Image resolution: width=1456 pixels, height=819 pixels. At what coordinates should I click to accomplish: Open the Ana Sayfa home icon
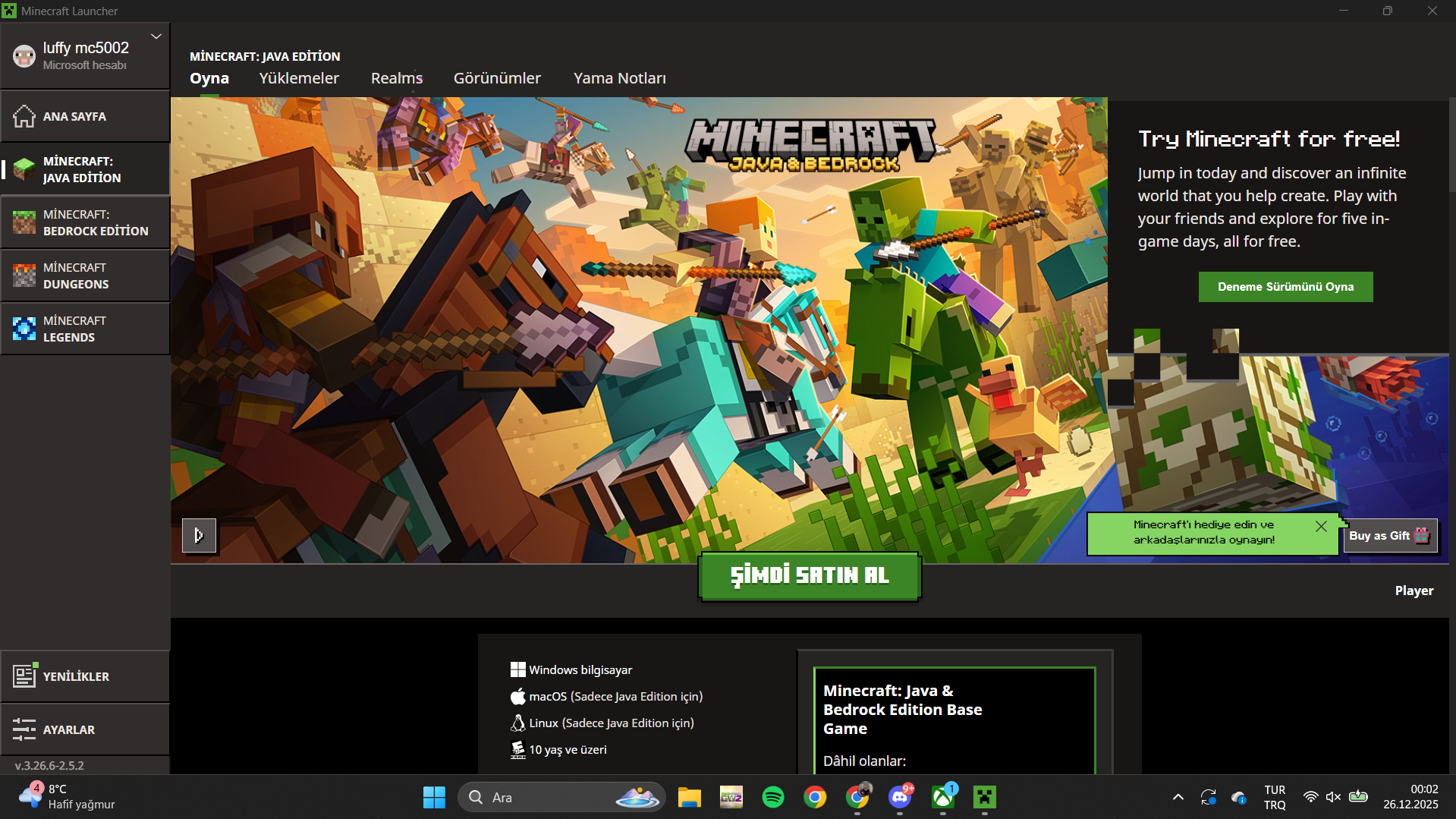coord(24,116)
